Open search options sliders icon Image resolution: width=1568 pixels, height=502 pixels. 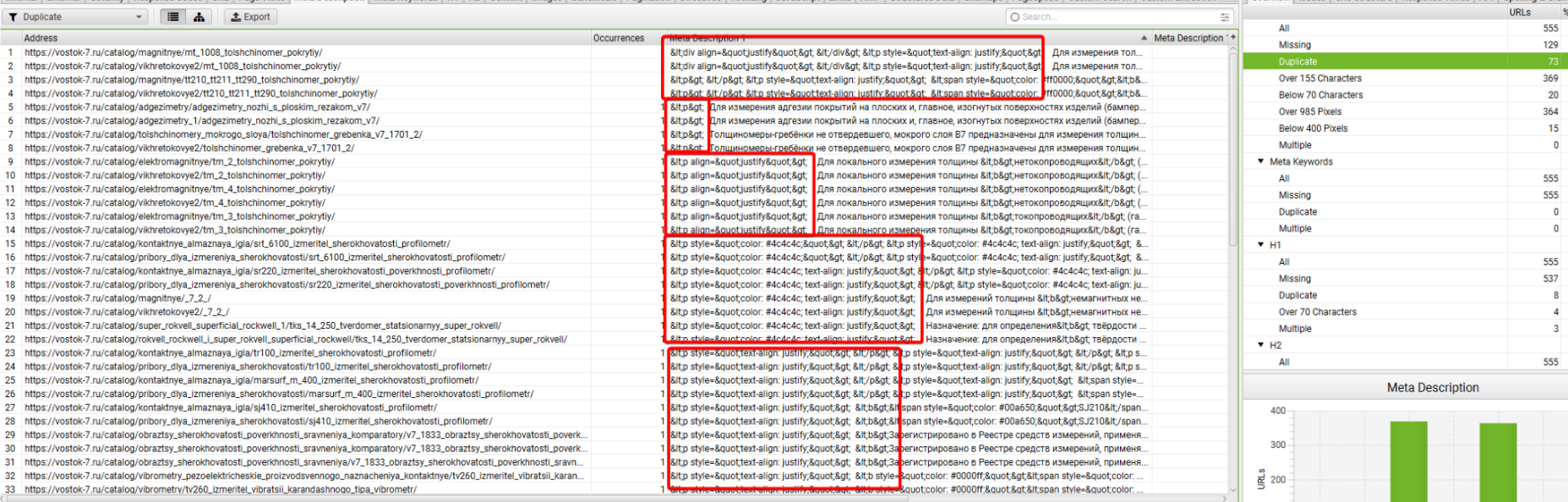pyautogui.click(x=1225, y=17)
